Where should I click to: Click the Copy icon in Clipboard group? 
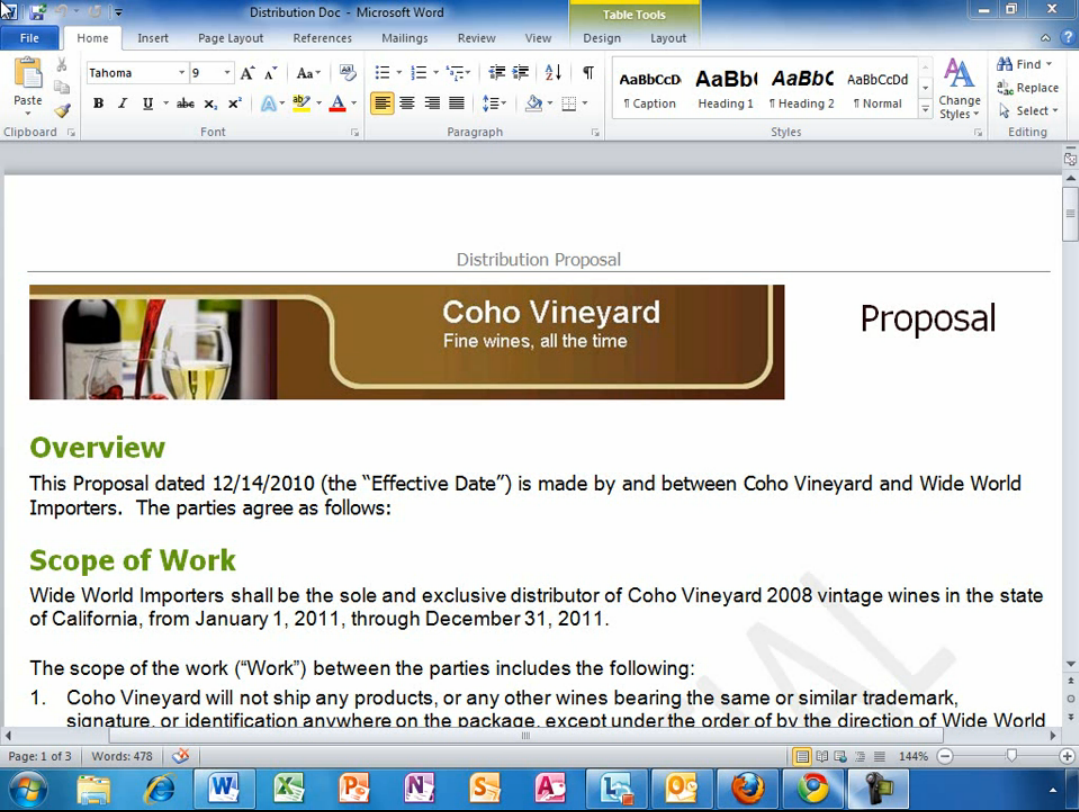pos(62,87)
